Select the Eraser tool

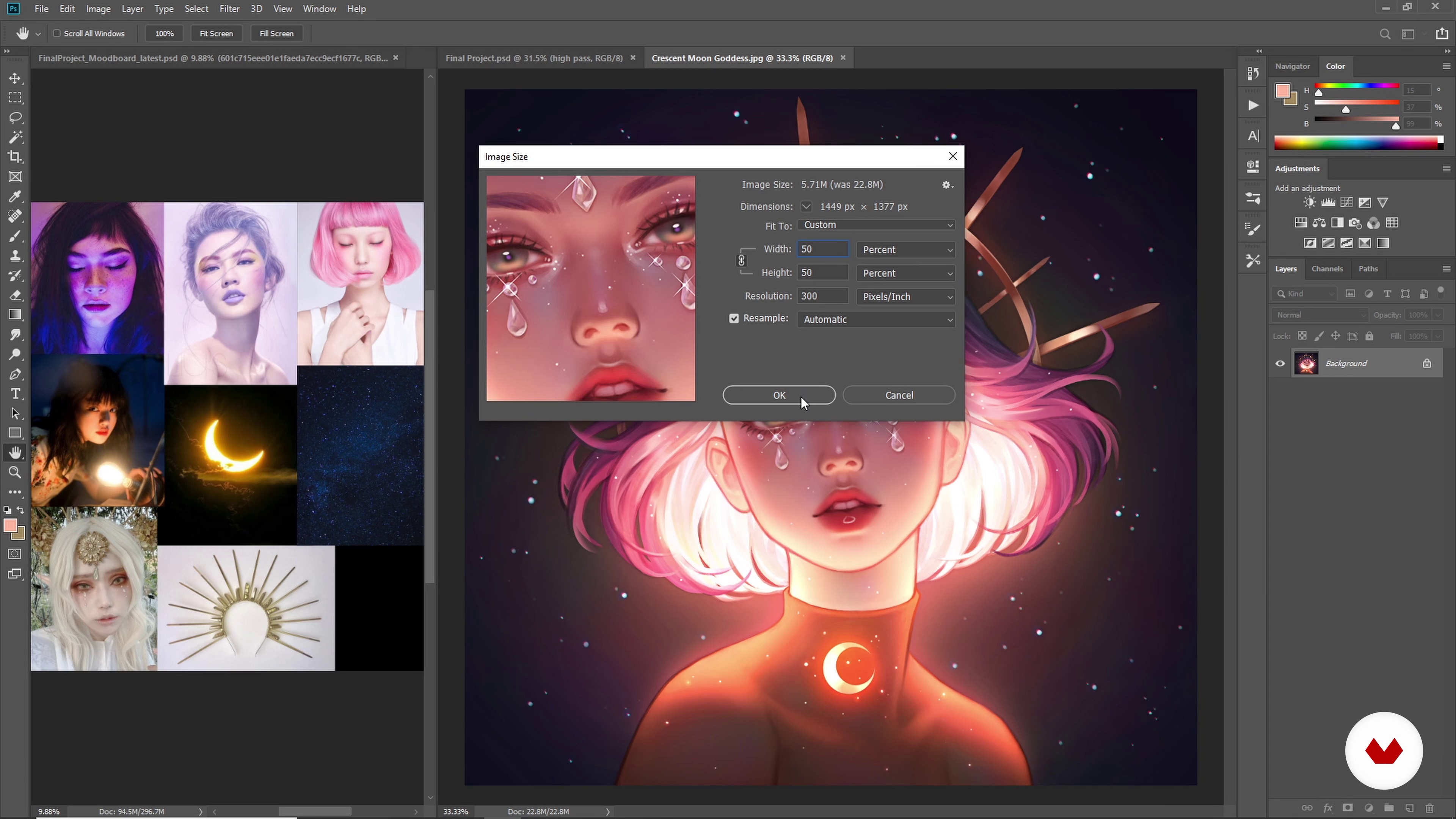(15, 295)
